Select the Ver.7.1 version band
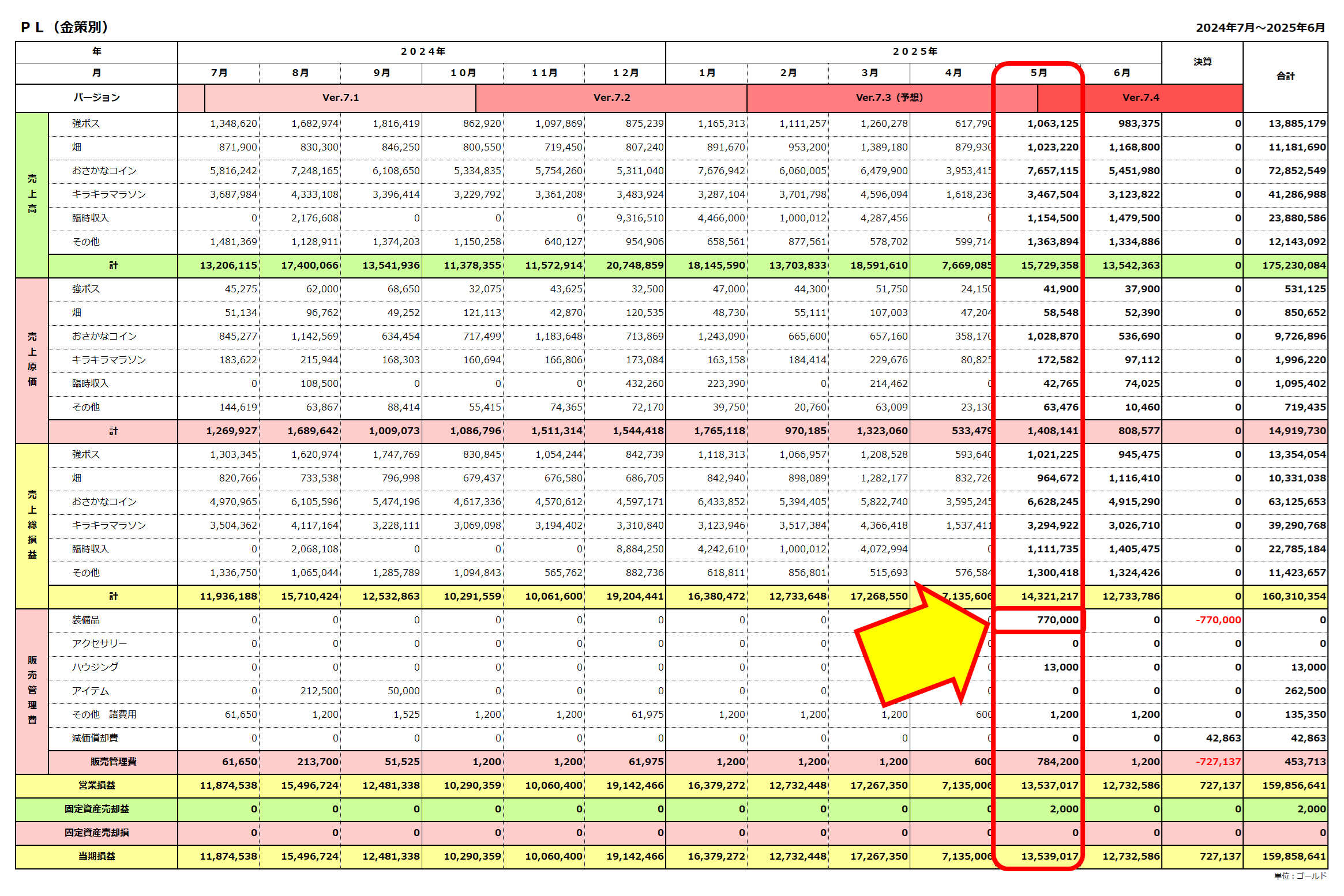Viewport: 1344px width, 896px height. (x=340, y=97)
